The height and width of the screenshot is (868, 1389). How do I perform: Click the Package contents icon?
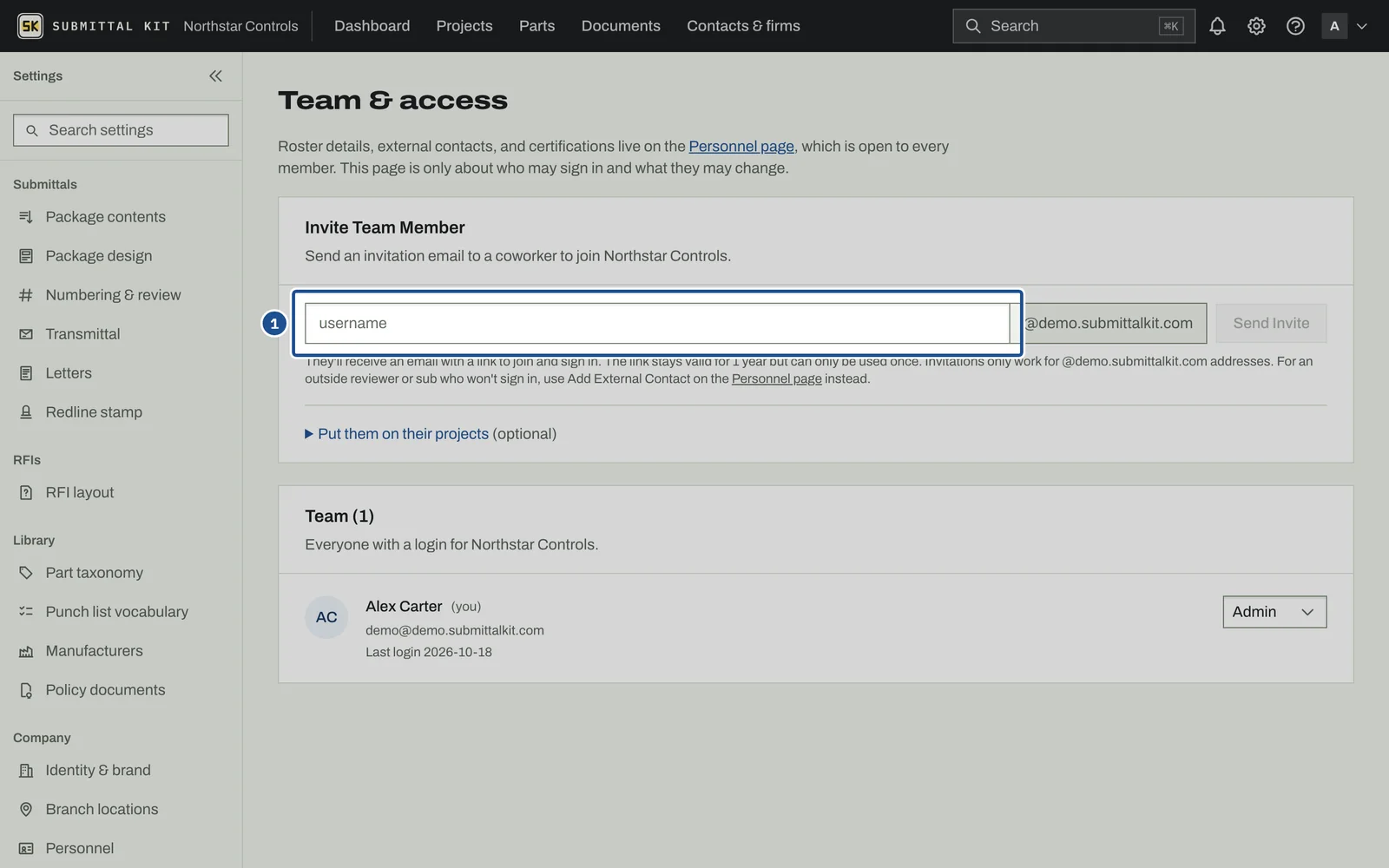pos(26,217)
